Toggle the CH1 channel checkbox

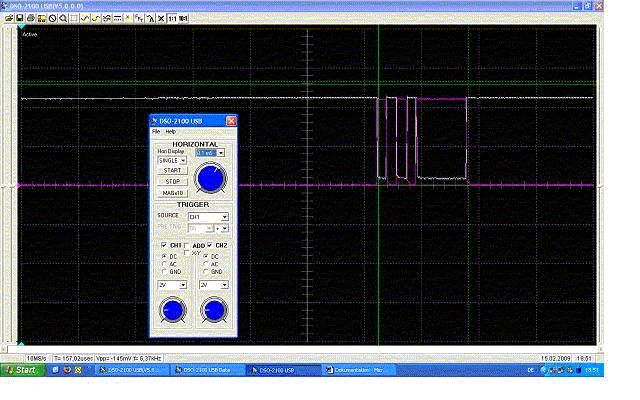pos(164,245)
